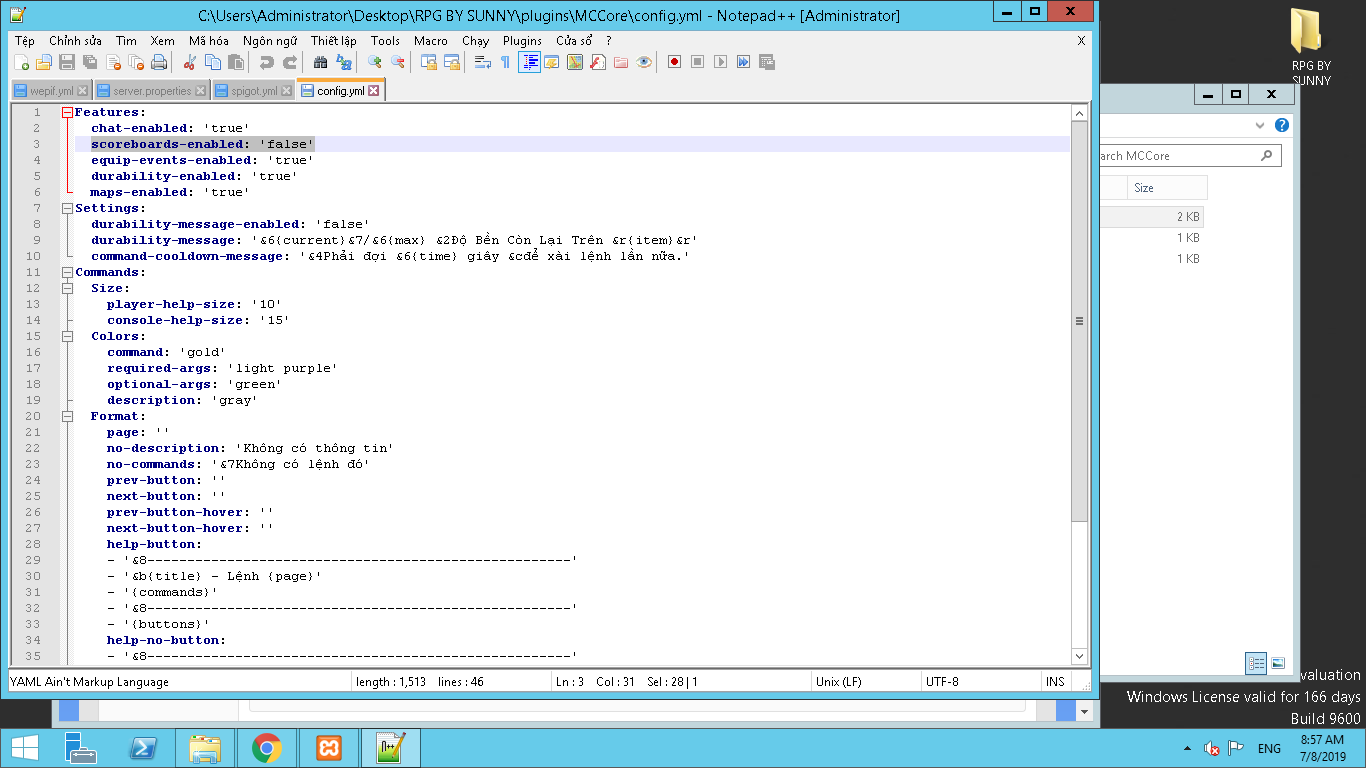The width and height of the screenshot is (1366, 768).
Task: Open Folder as Workspace toolbar icon
Action: point(621,62)
